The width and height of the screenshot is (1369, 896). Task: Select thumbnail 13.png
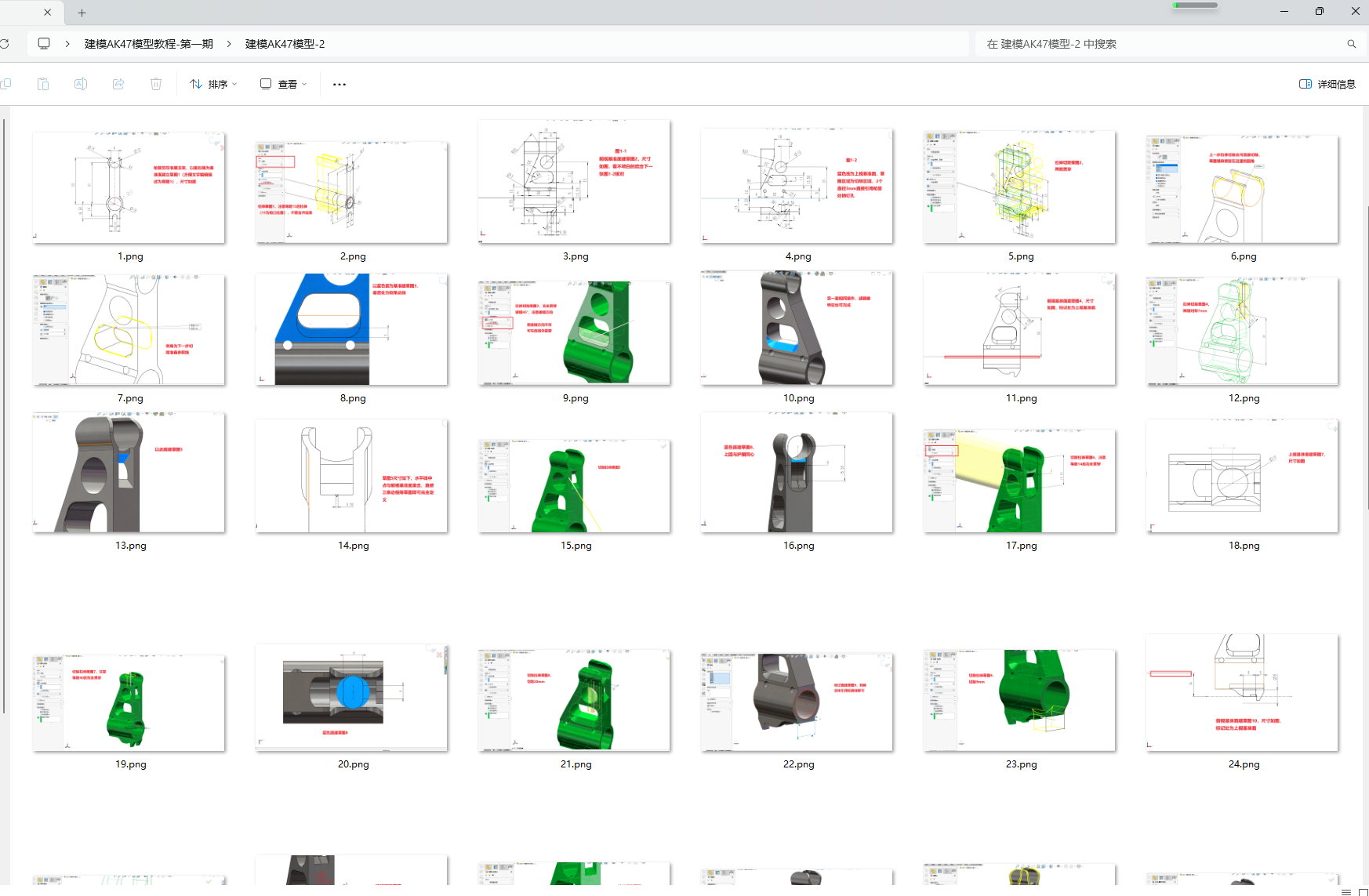(129, 473)
